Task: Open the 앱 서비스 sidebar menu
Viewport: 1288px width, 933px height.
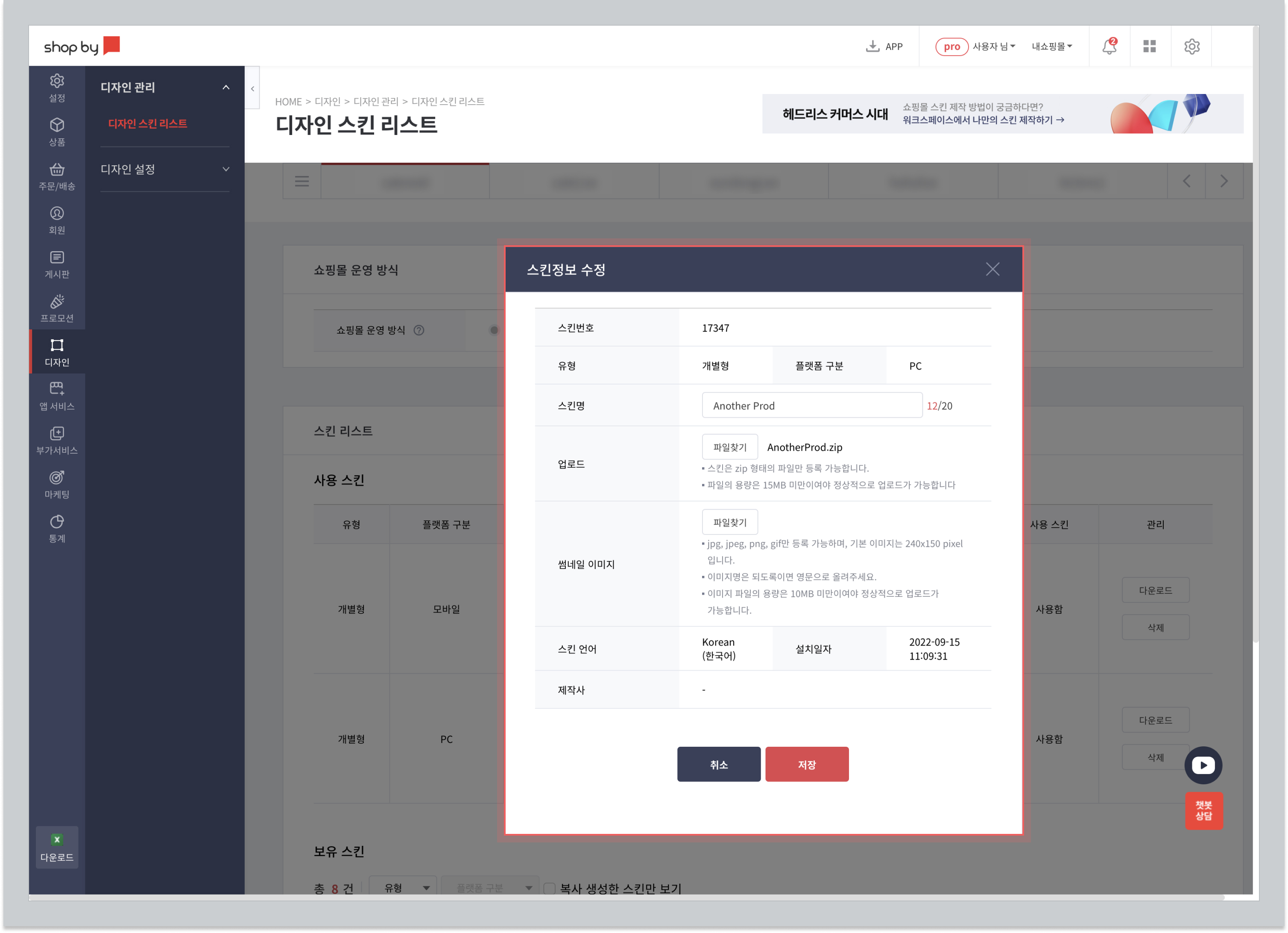Action: coord(57,396)
